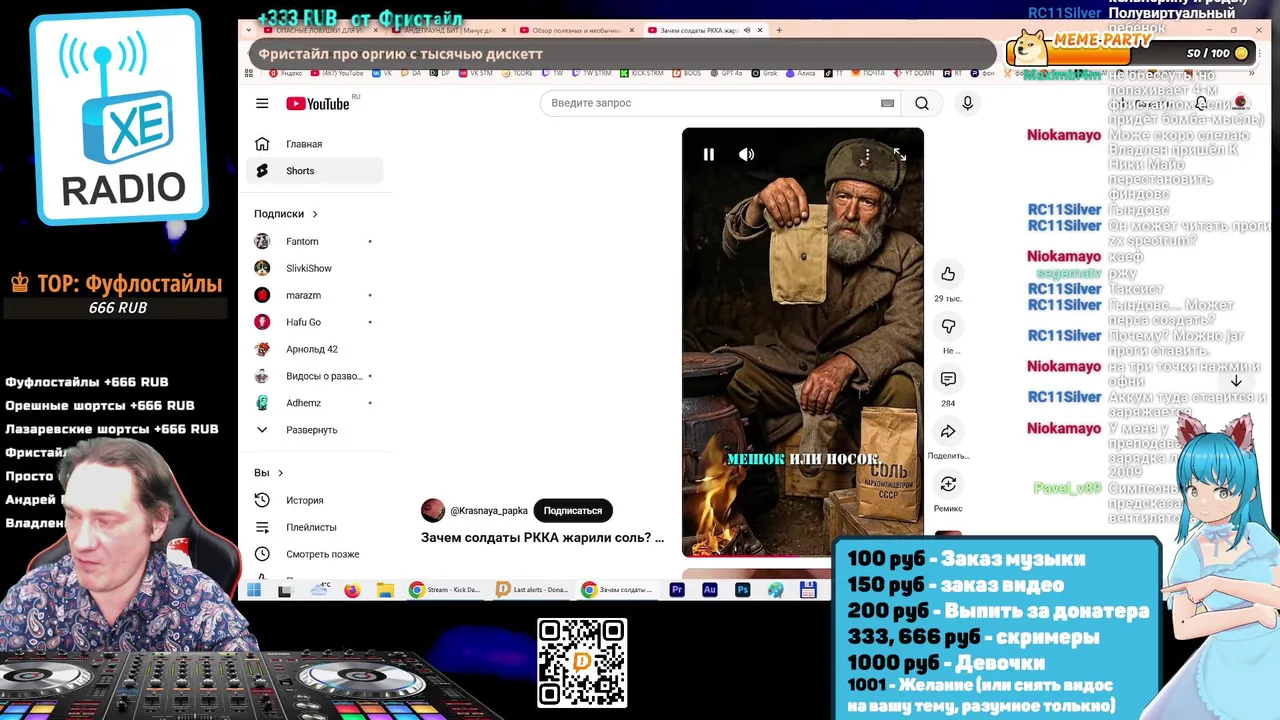Open Adobe Audition from taskbar

(710, 590)
